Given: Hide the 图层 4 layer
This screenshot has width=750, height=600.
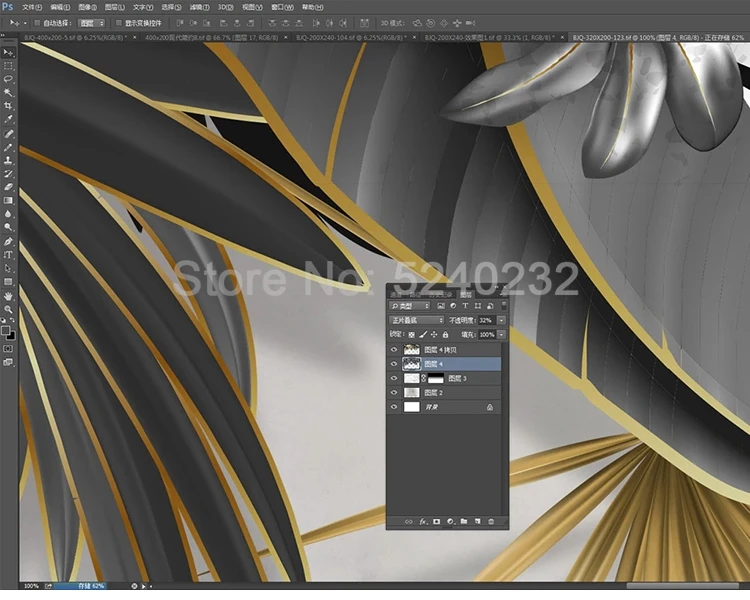Looking at the screenshot, I should point(394,364).
